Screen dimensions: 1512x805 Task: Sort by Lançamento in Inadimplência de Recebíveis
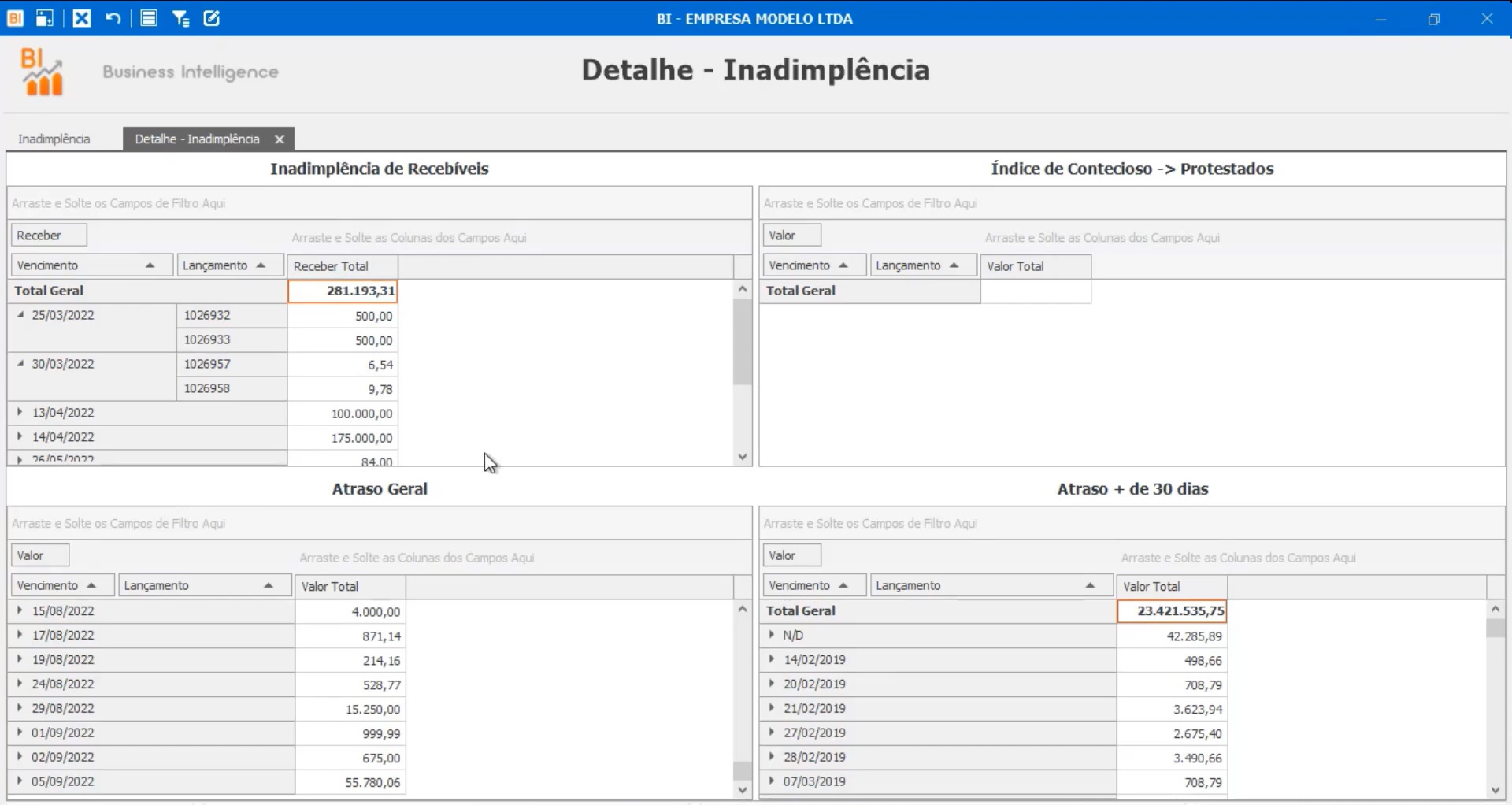click(230, 265)
